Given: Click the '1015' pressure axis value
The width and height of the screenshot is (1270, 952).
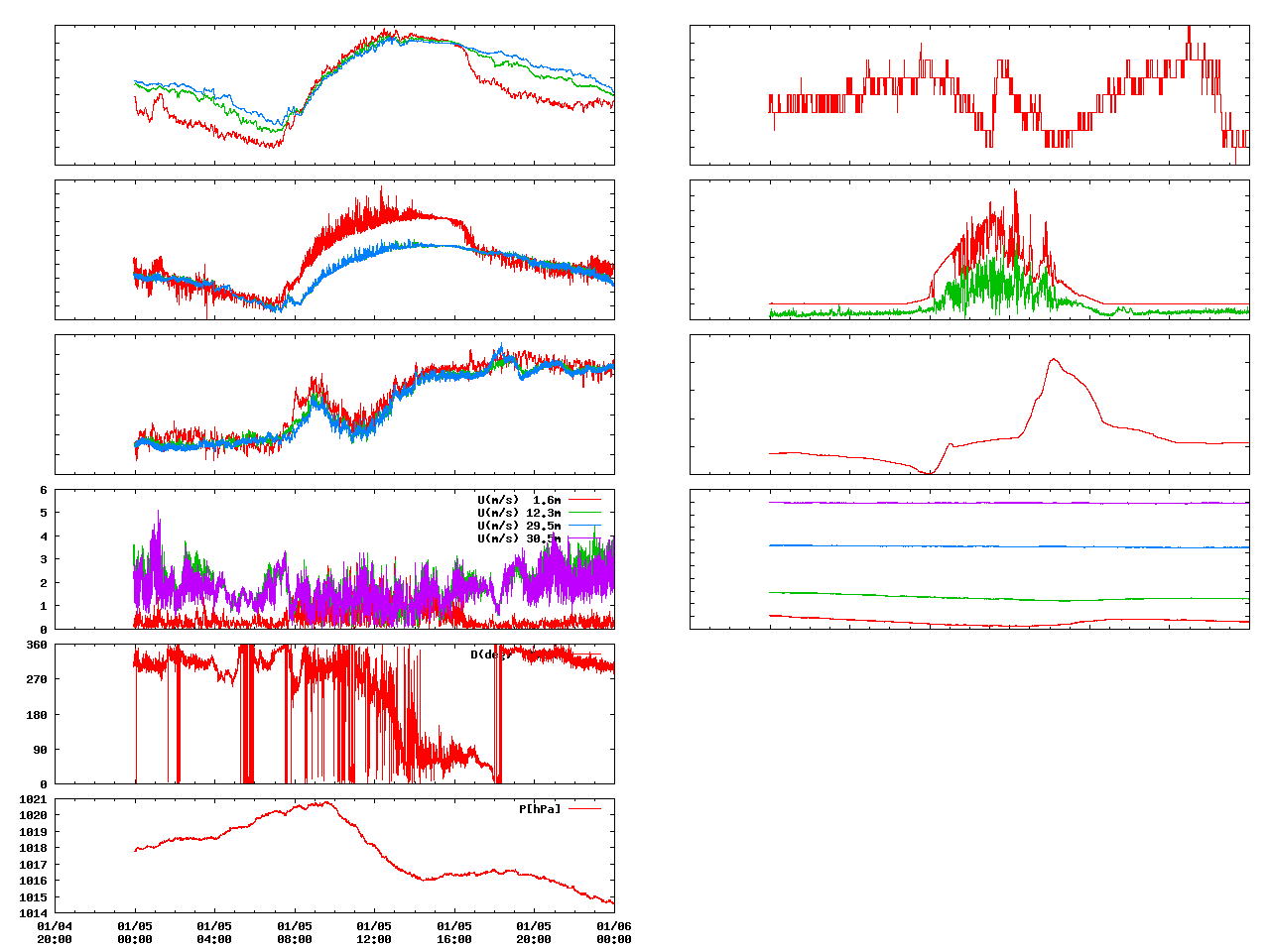Looking at the screenshot, I should [x=33, y=897].
